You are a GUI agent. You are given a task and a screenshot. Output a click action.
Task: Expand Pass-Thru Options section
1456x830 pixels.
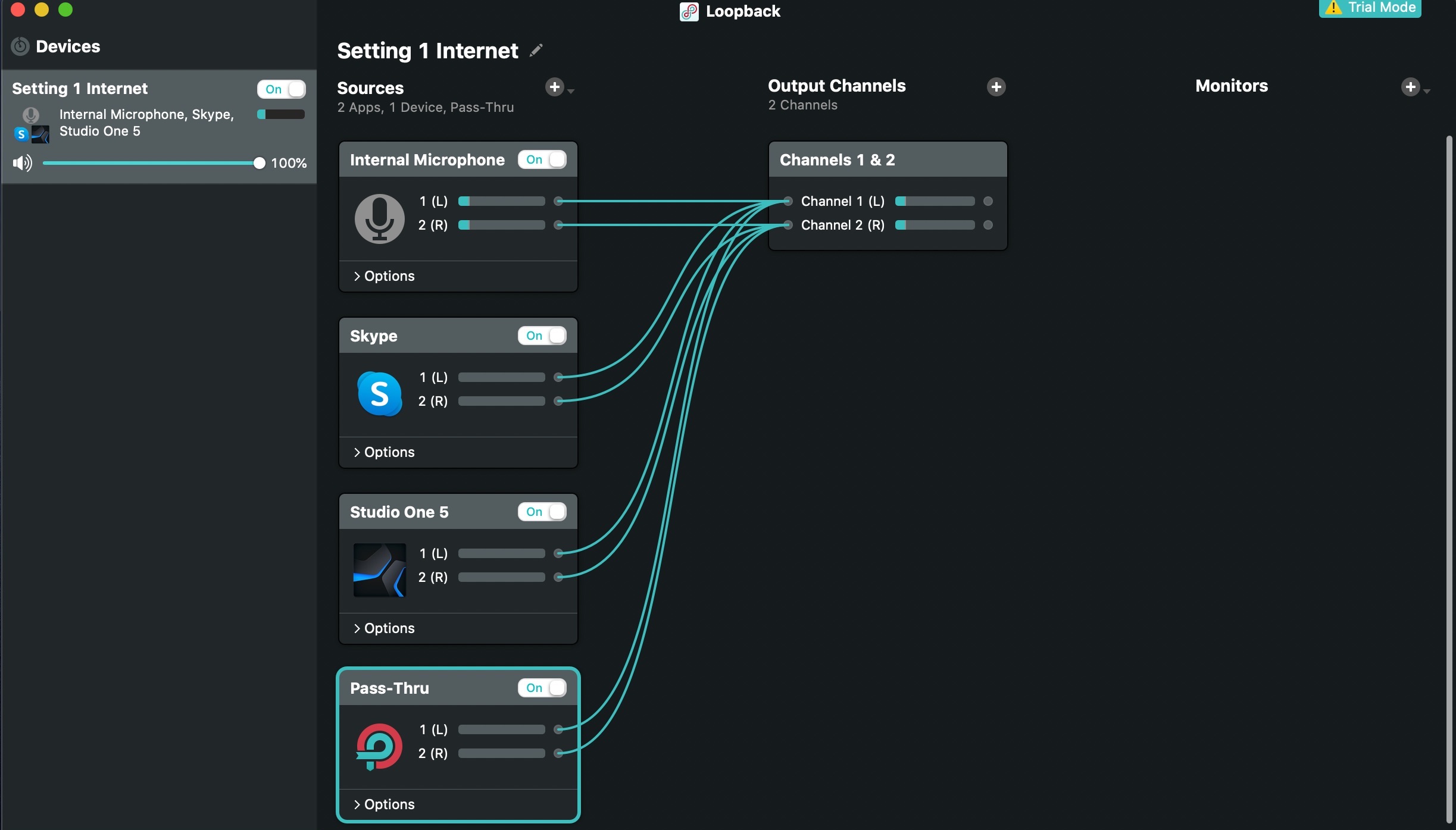(x=384, y=804)
